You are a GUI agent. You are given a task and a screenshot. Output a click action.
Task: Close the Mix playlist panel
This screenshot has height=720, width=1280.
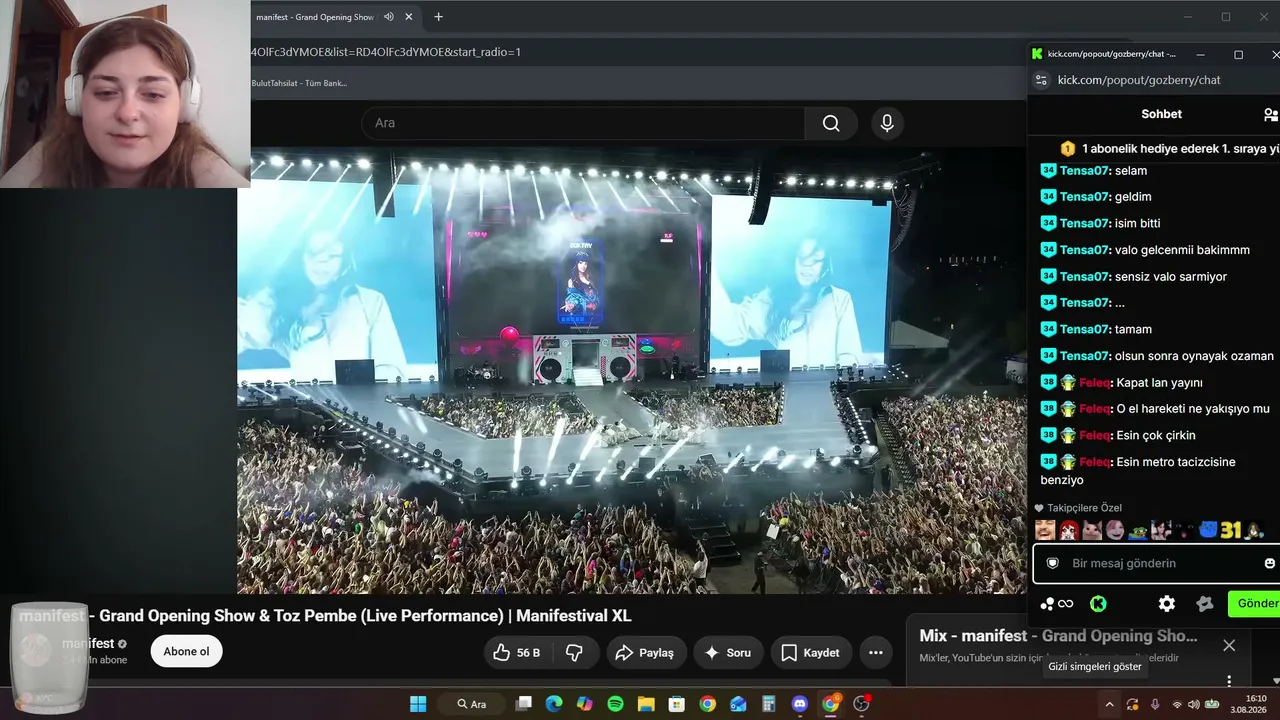[1229, 646]
